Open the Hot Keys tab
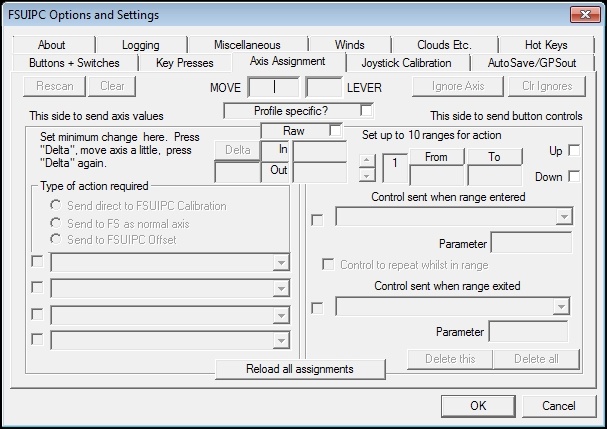Viewport: 607px width, 429px height. (545, 45)
